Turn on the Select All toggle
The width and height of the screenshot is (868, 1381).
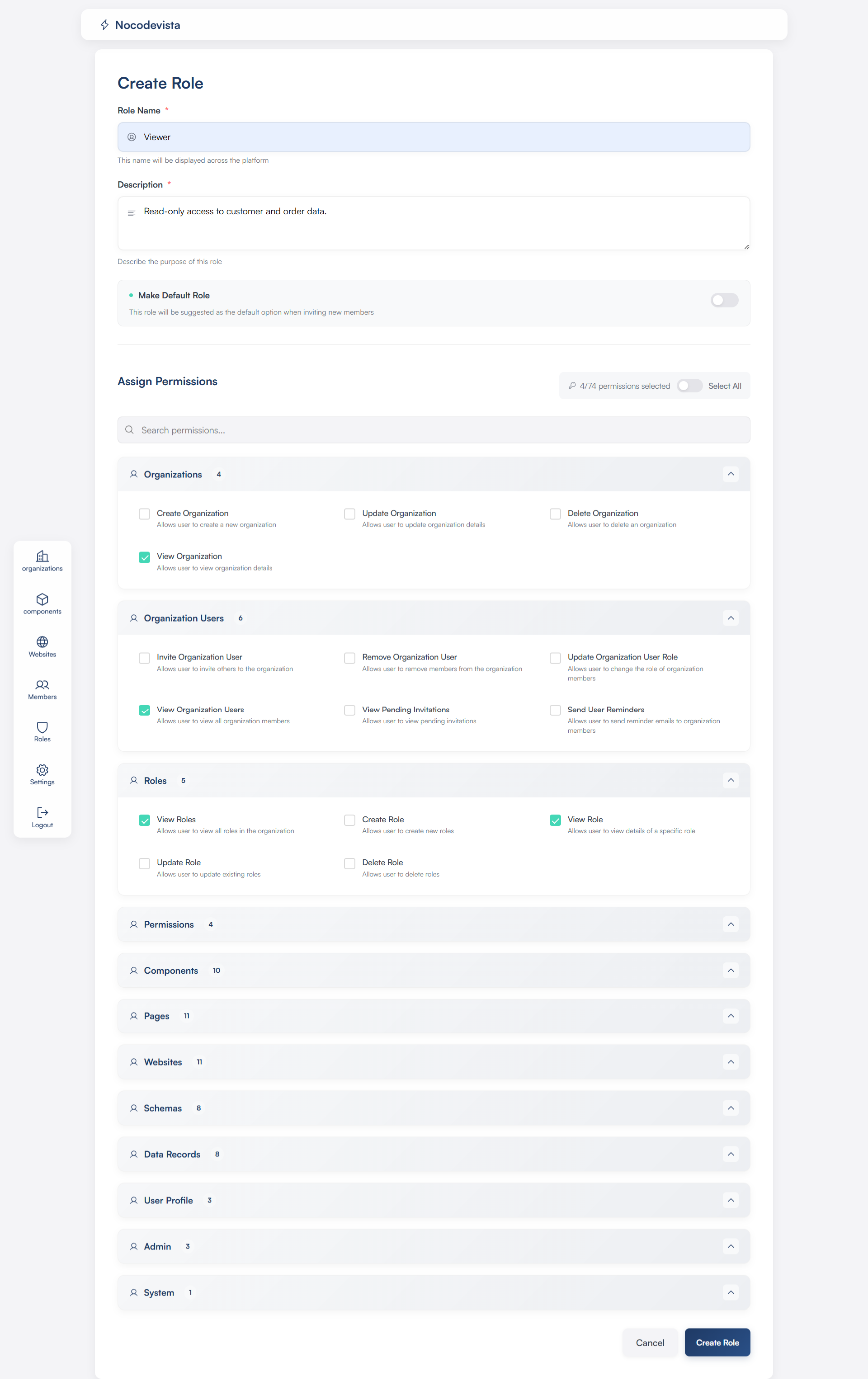tap(689, 386)
